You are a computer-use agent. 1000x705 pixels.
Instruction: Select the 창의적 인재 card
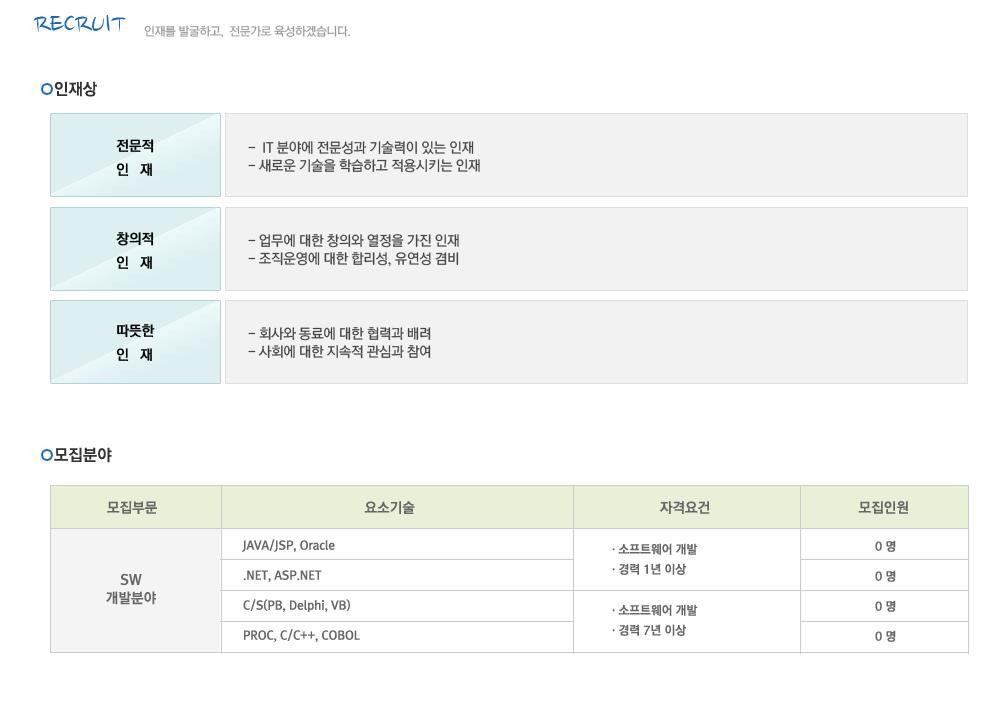click(x=135, y=249)
